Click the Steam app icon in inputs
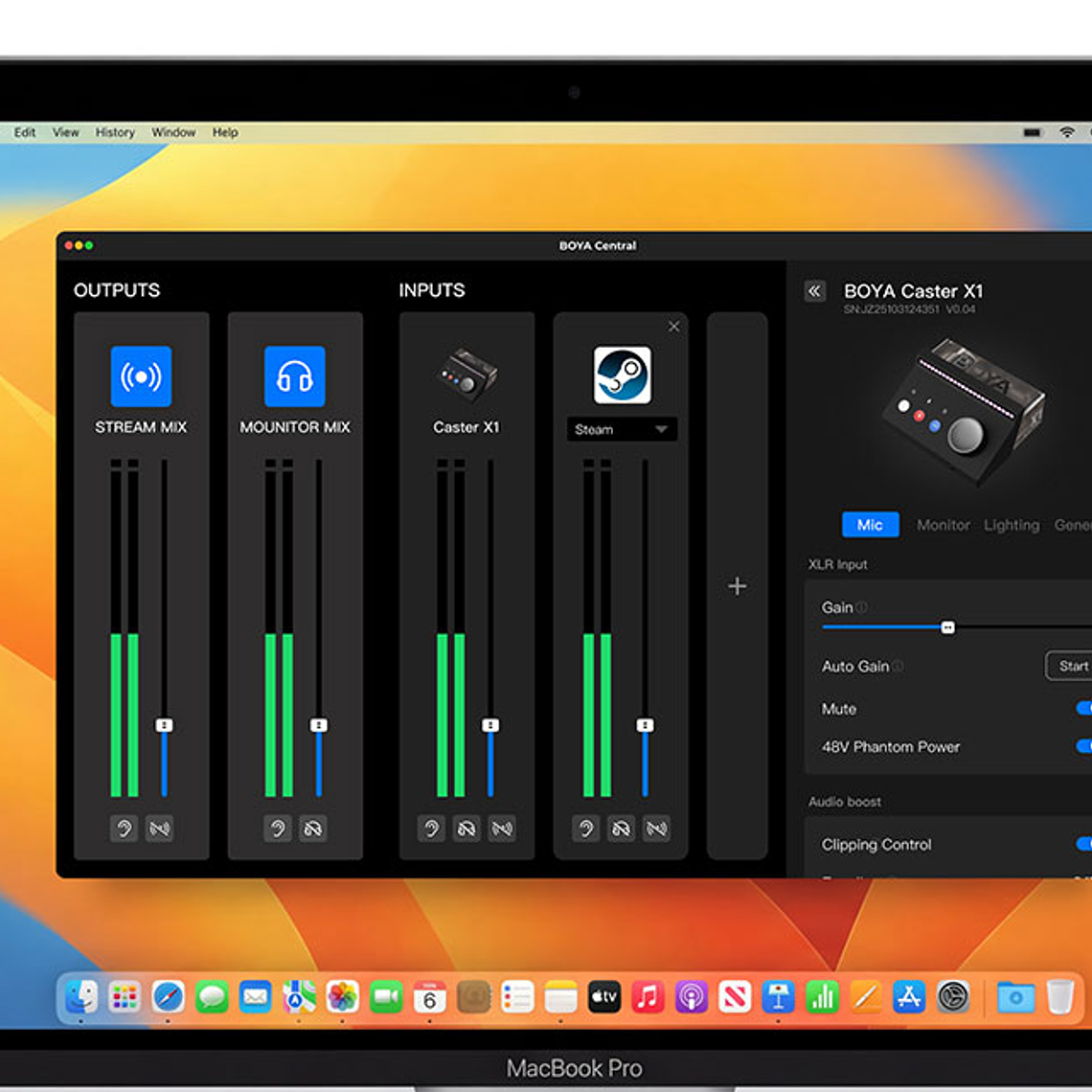Screen dimensions: 1092x1092 (x=621, y=375)
